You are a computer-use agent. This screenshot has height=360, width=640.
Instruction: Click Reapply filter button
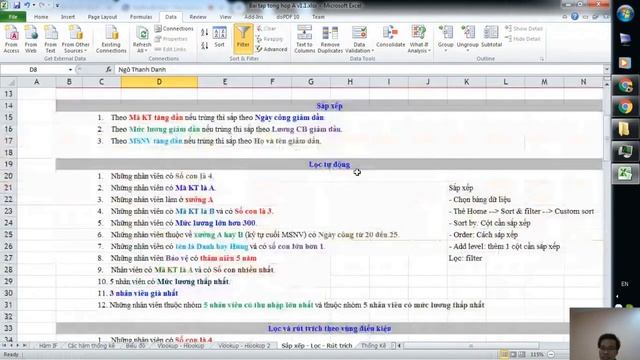(x=269, y=39)
